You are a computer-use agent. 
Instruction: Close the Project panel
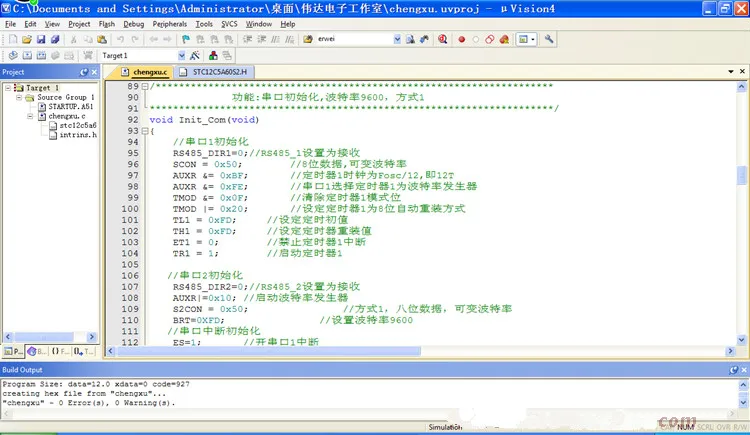pyautogui.click(x=94, y=72)
